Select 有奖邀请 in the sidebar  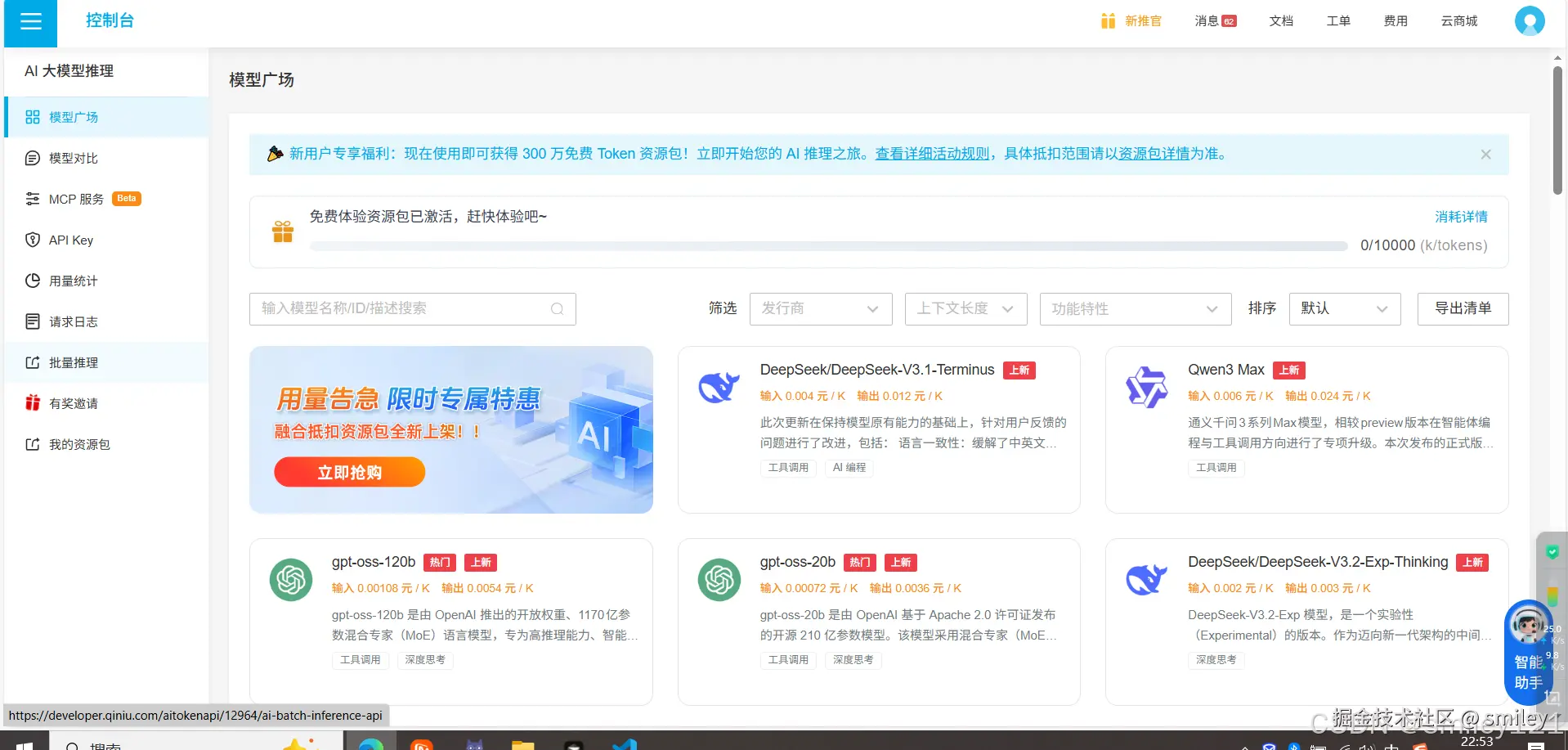point(106,403)
